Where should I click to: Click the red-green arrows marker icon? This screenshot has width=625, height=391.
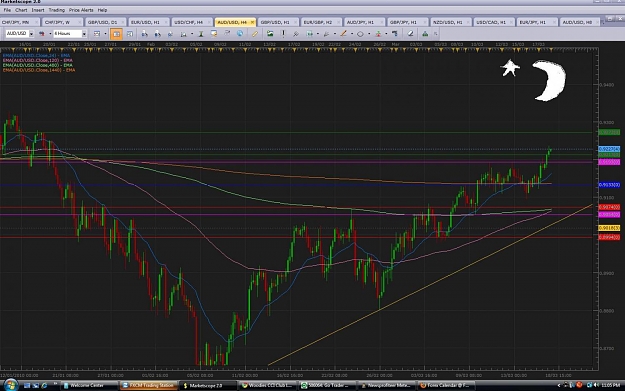[378, 34]
